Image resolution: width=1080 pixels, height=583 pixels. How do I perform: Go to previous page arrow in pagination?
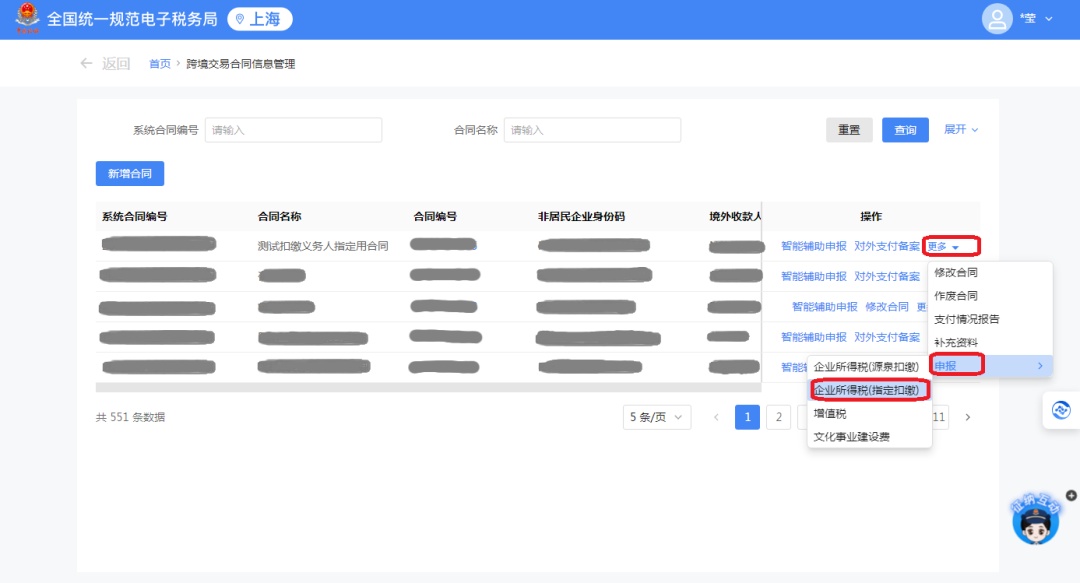pos(716,417)
